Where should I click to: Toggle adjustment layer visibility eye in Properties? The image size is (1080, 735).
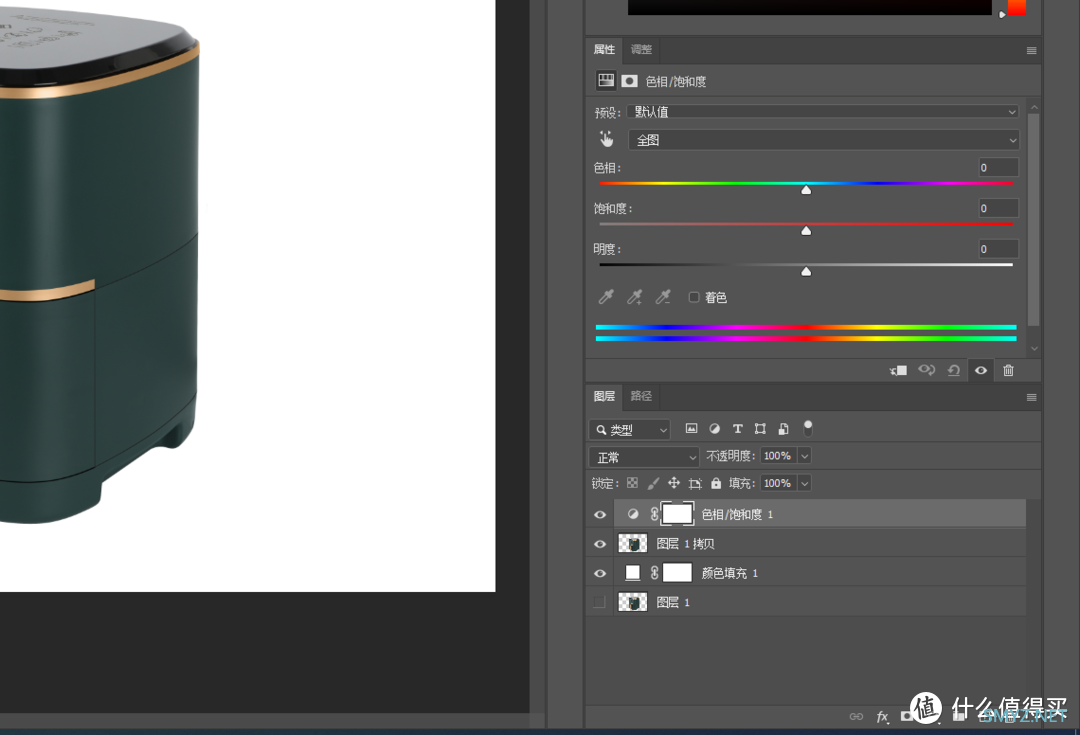981,371
